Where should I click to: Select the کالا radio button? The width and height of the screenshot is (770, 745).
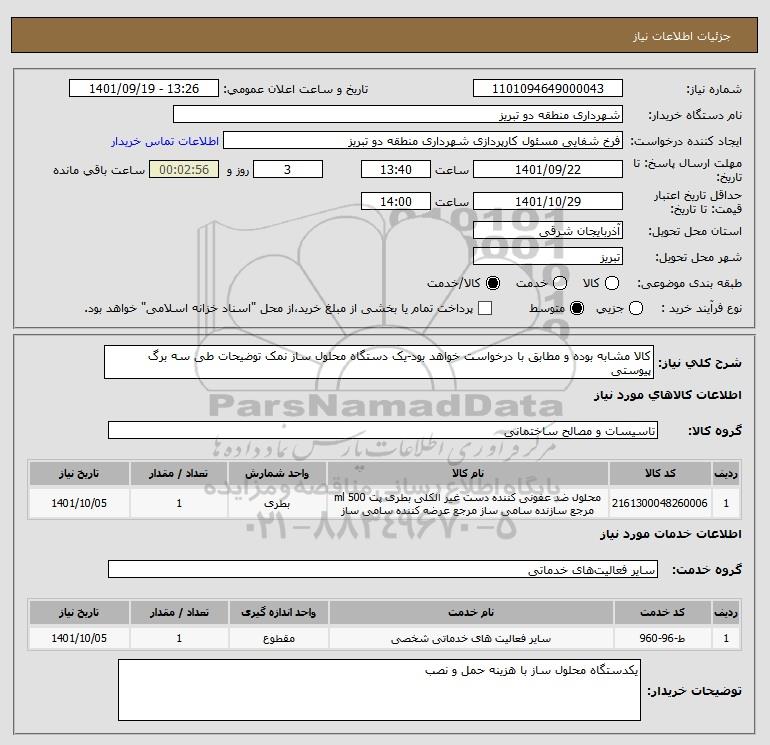(612, 283)
